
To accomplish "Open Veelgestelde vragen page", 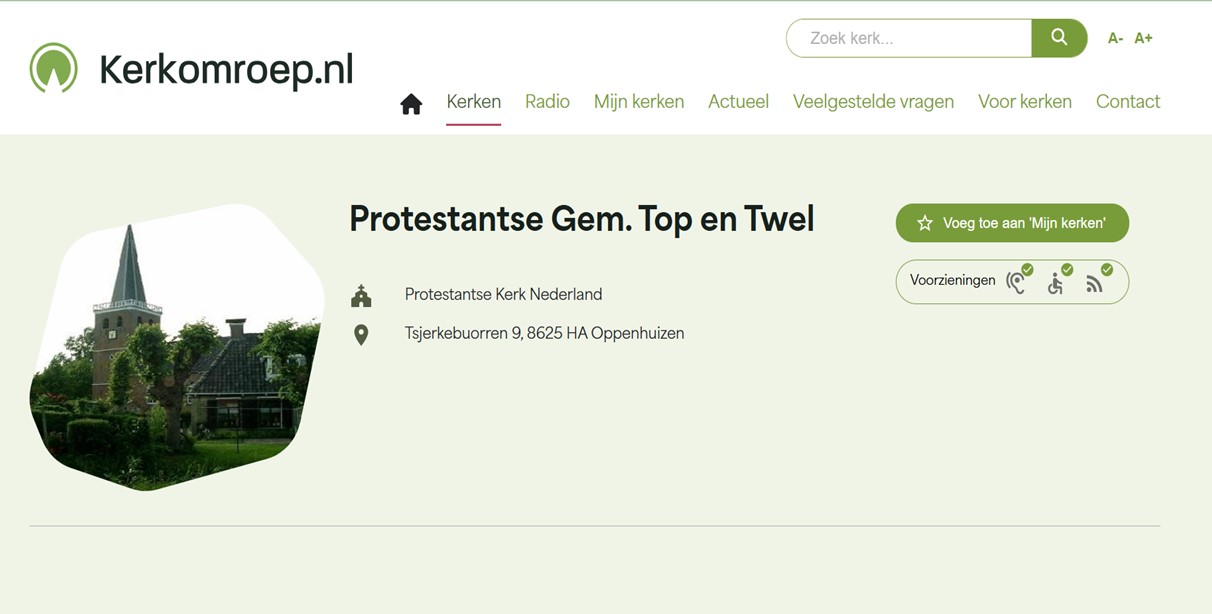I will [873, 101].
